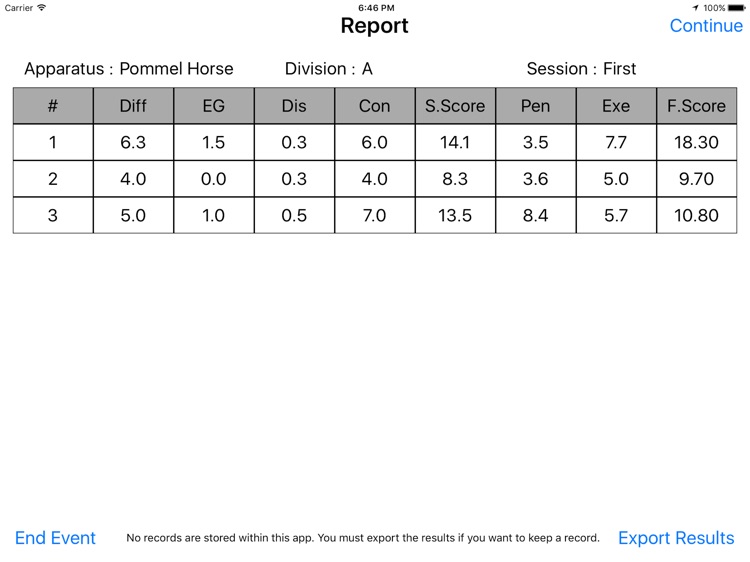Screen dimensions: 750x562
Task: Tap the Continue button
Action: click(706, 26)
